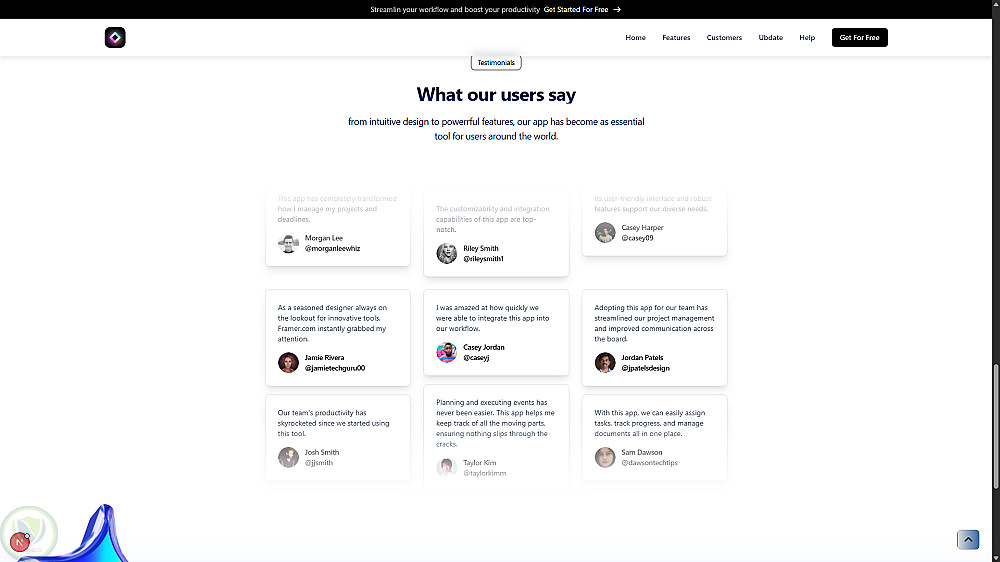
Task: Click the Testimonials pill badge
Action: coord(496,63)
